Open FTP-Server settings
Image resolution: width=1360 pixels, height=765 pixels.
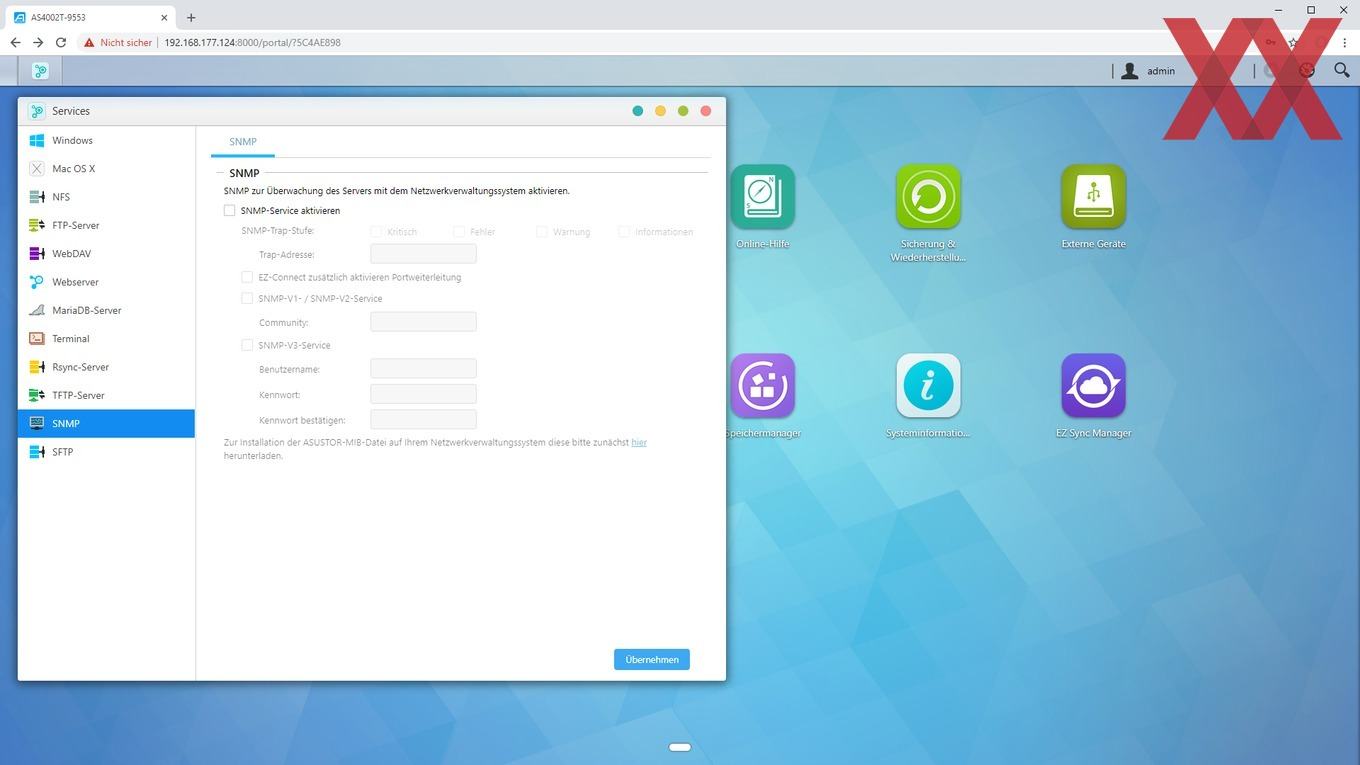click(106, 225)
